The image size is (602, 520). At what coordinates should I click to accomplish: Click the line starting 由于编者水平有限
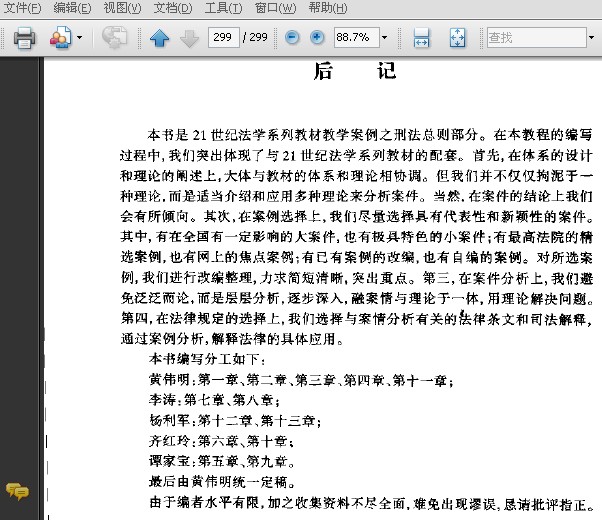(x=372, y=503)
